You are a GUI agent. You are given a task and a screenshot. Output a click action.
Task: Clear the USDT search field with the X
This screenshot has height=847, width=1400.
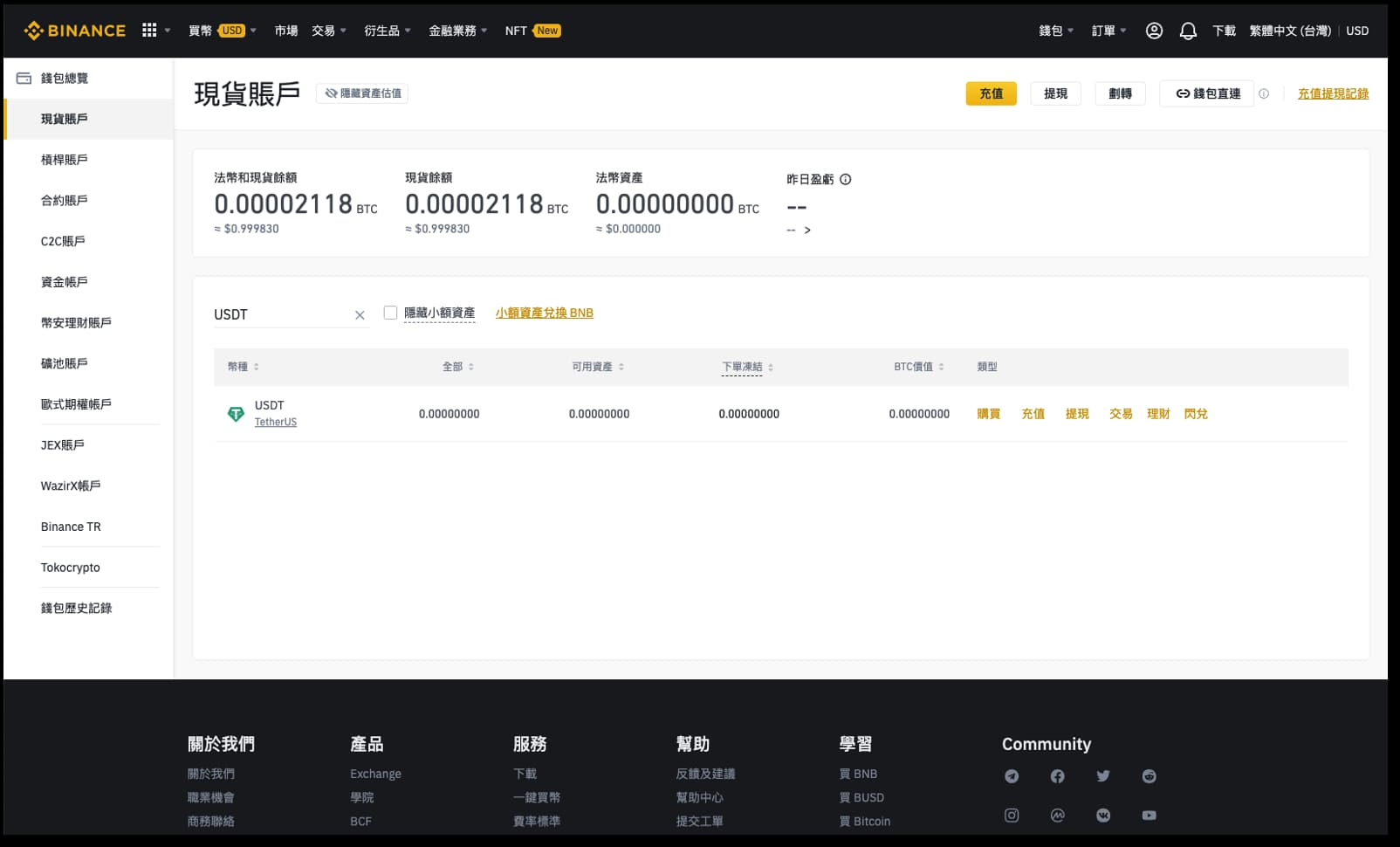[x=359, y=314]
